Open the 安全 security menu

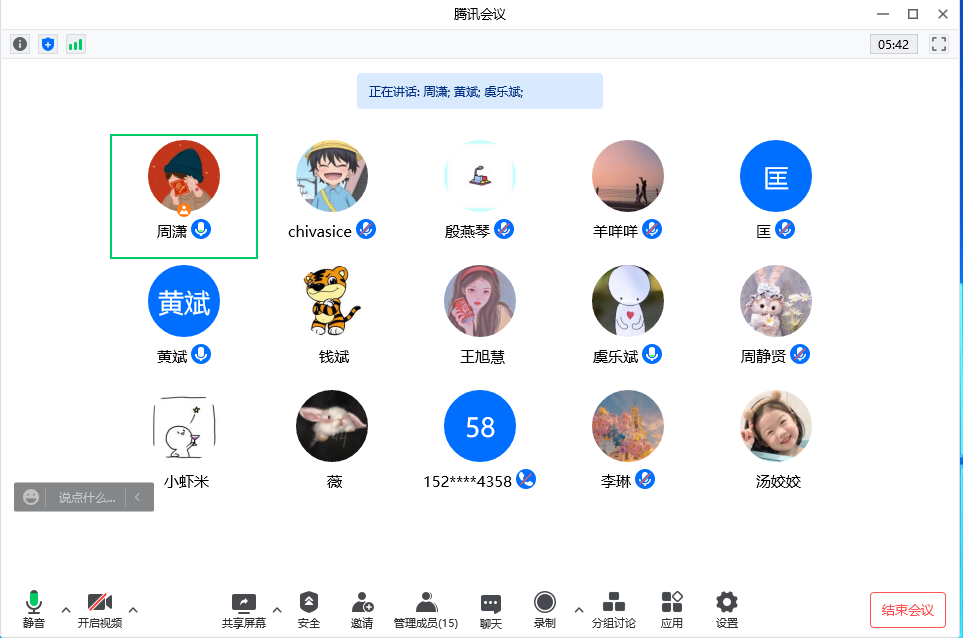point(308,609)
